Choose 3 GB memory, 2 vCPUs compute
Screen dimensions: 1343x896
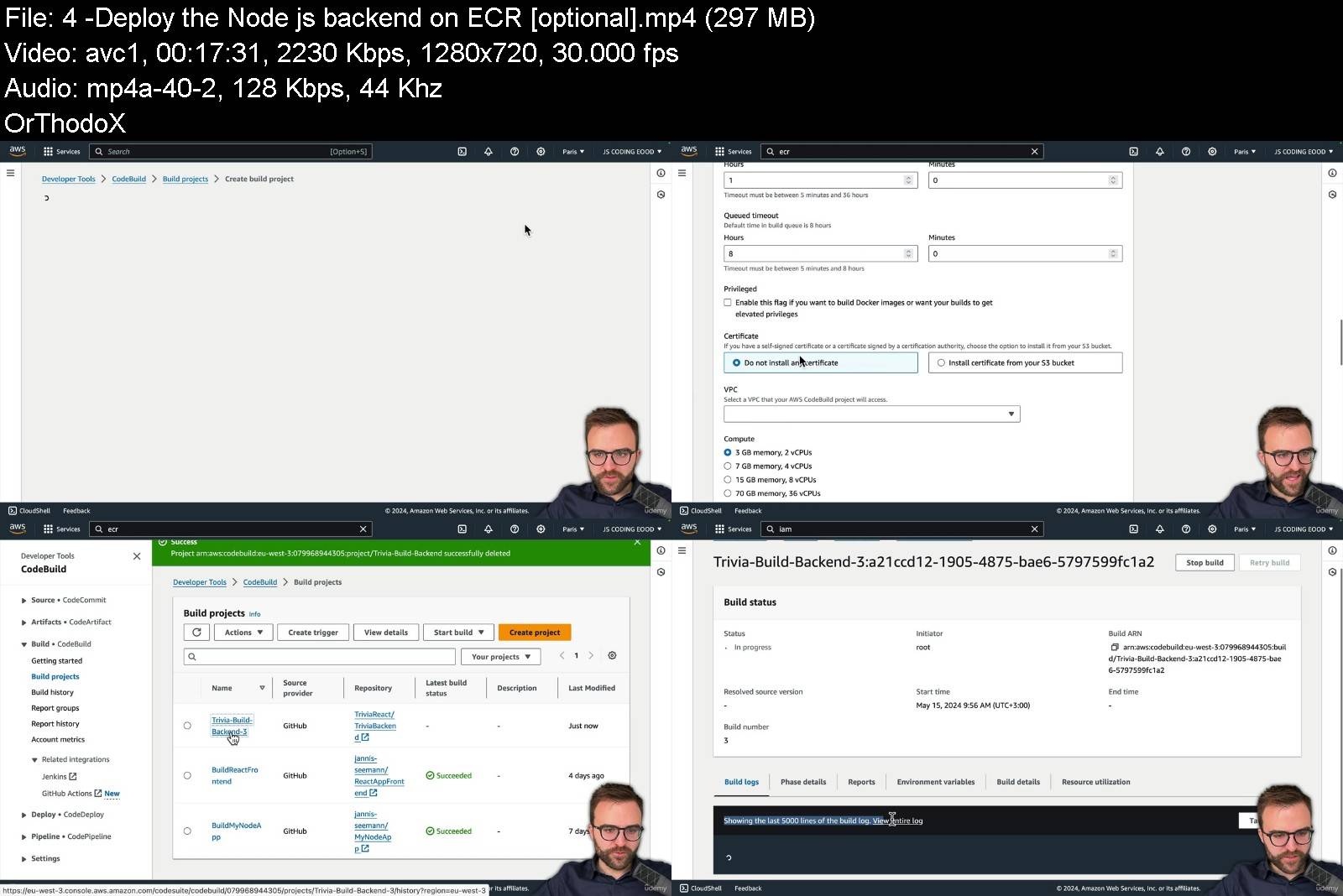728,452
